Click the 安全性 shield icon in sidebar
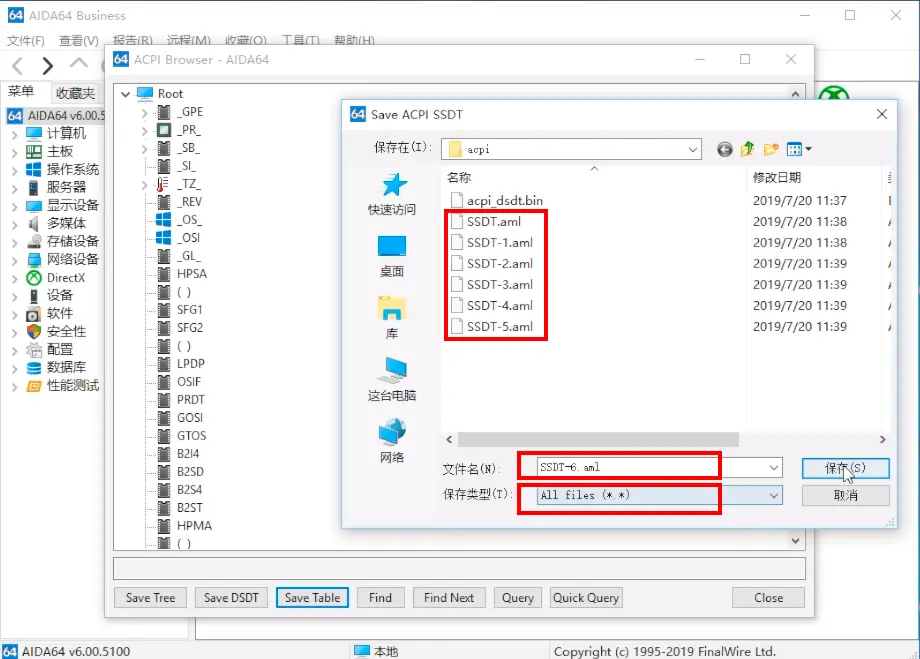 click(x=34, y=332)
